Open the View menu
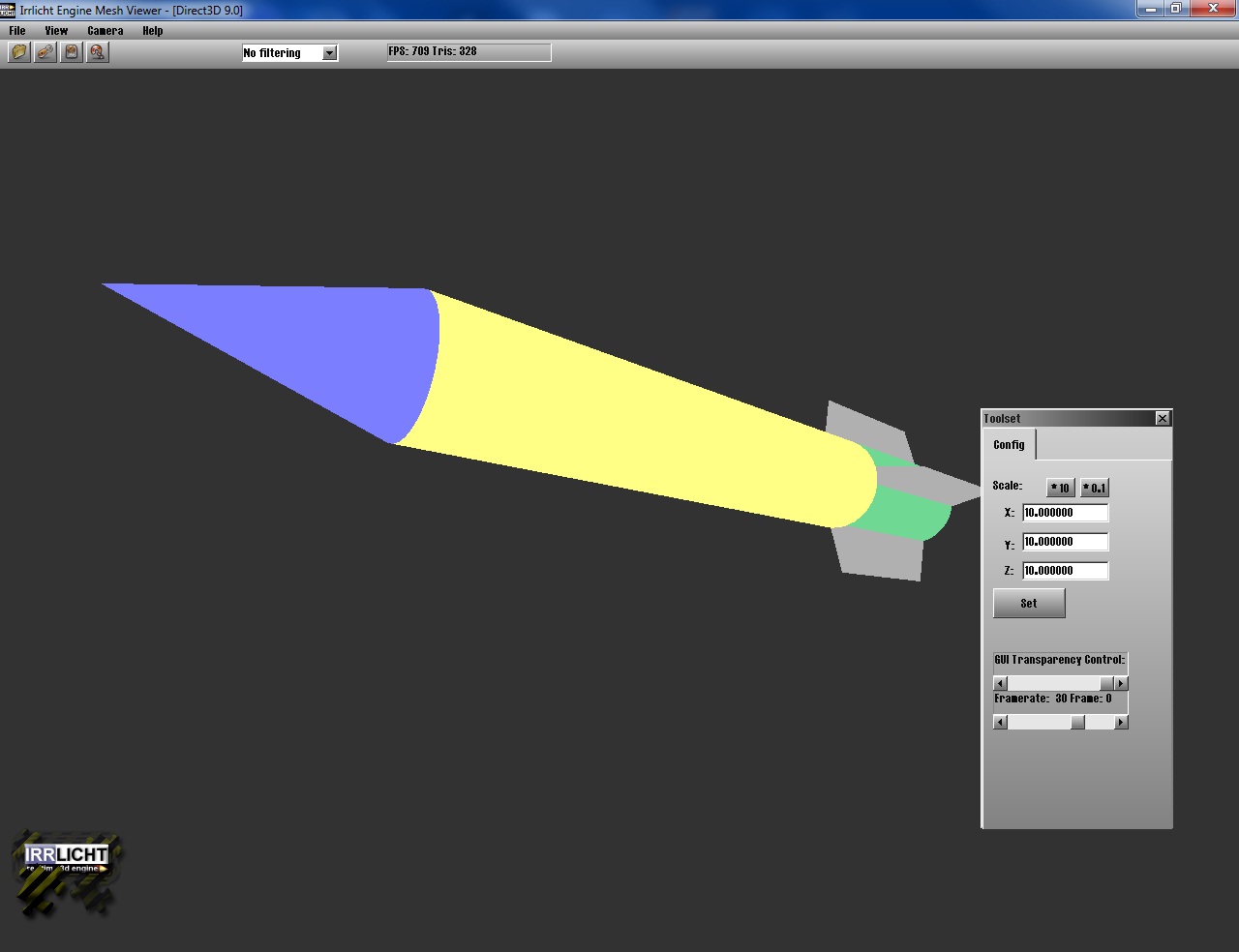 tap(56, 31)
